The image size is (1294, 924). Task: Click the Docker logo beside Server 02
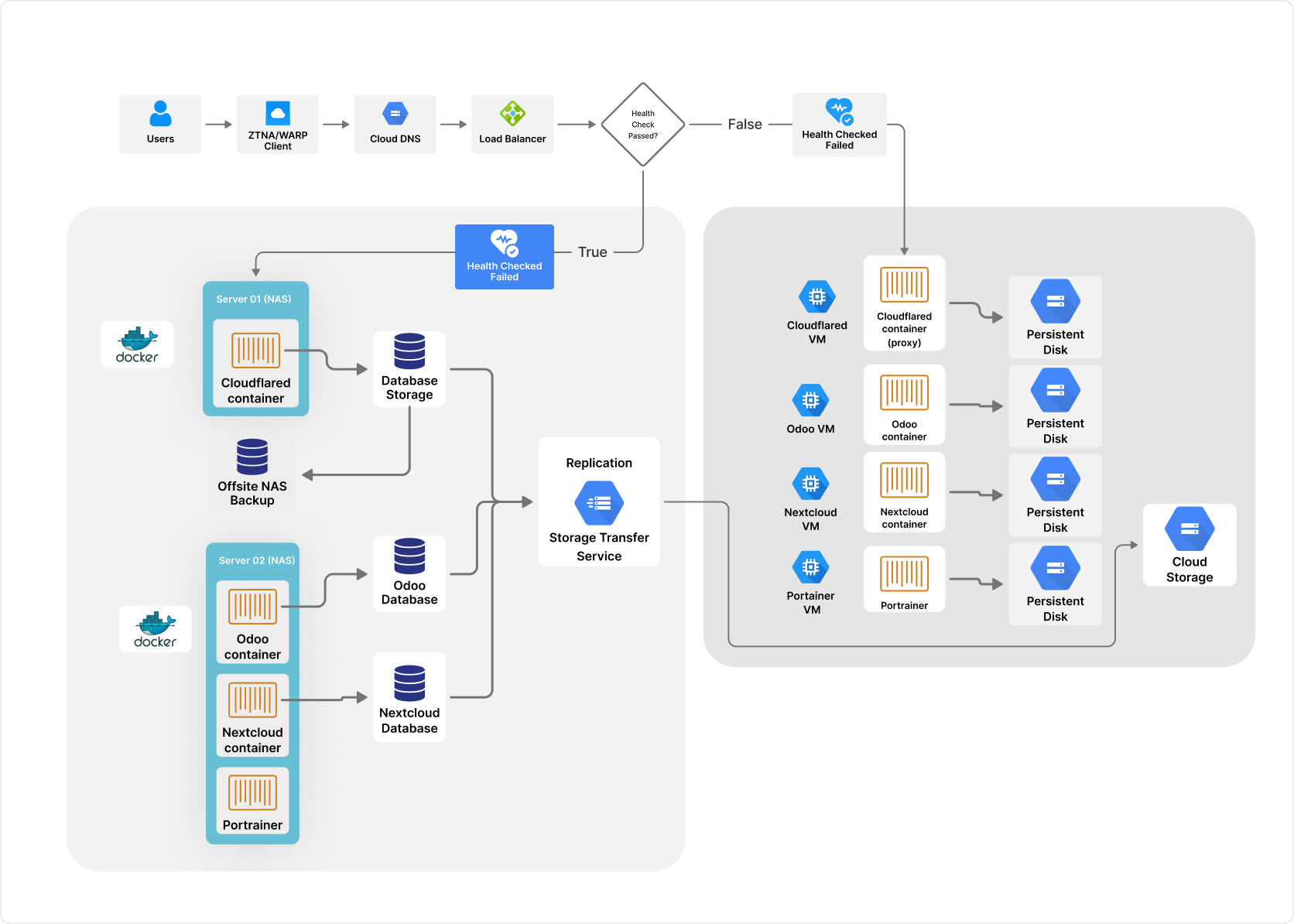pos(155,629)
